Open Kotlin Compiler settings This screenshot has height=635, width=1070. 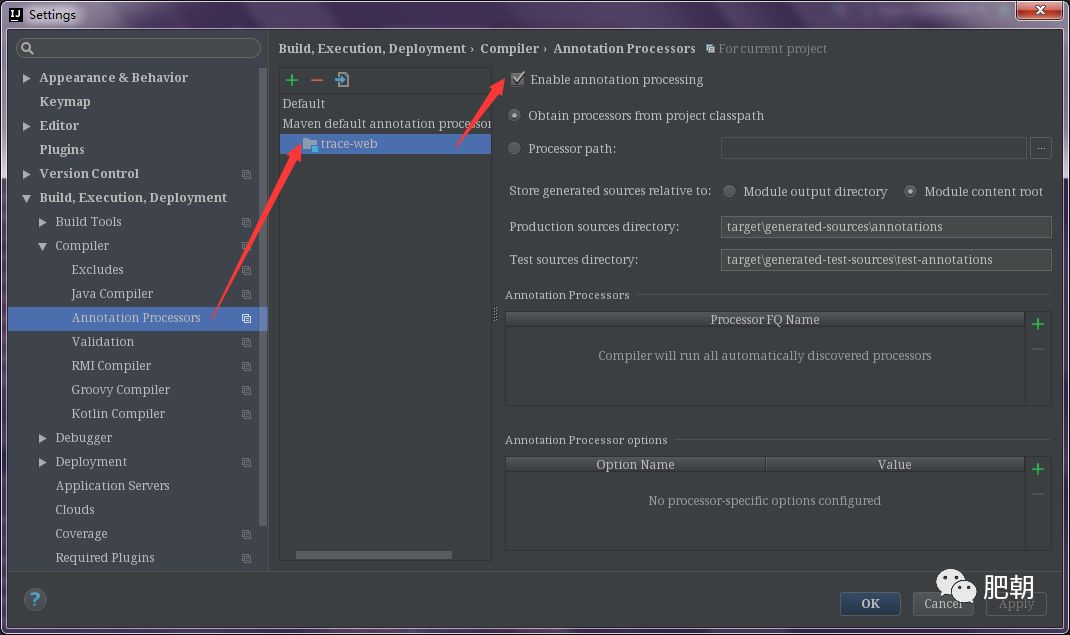pyautogui.click(x=118, y=413)
